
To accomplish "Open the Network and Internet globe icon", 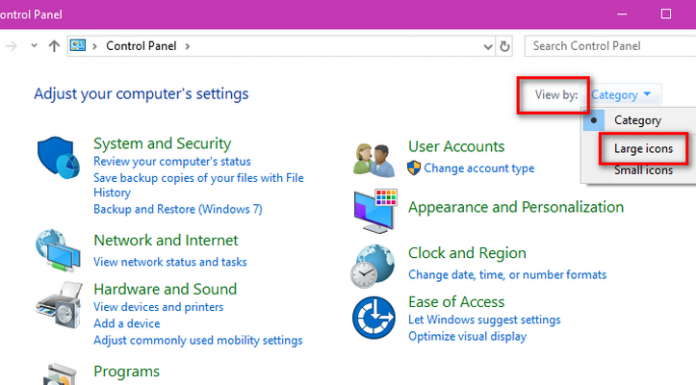I will (58, 250).
